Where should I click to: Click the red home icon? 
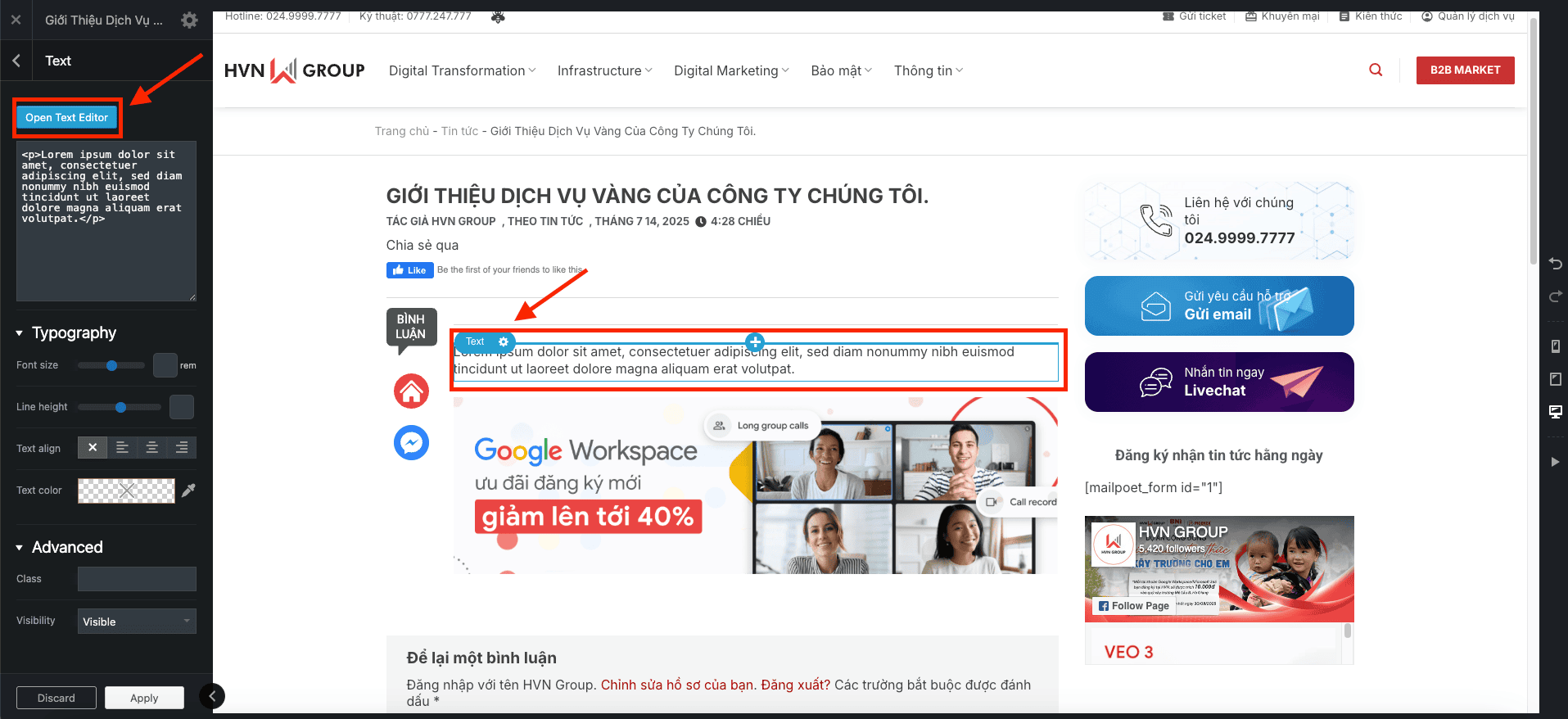pyautogui.click(x=411, y=391)
